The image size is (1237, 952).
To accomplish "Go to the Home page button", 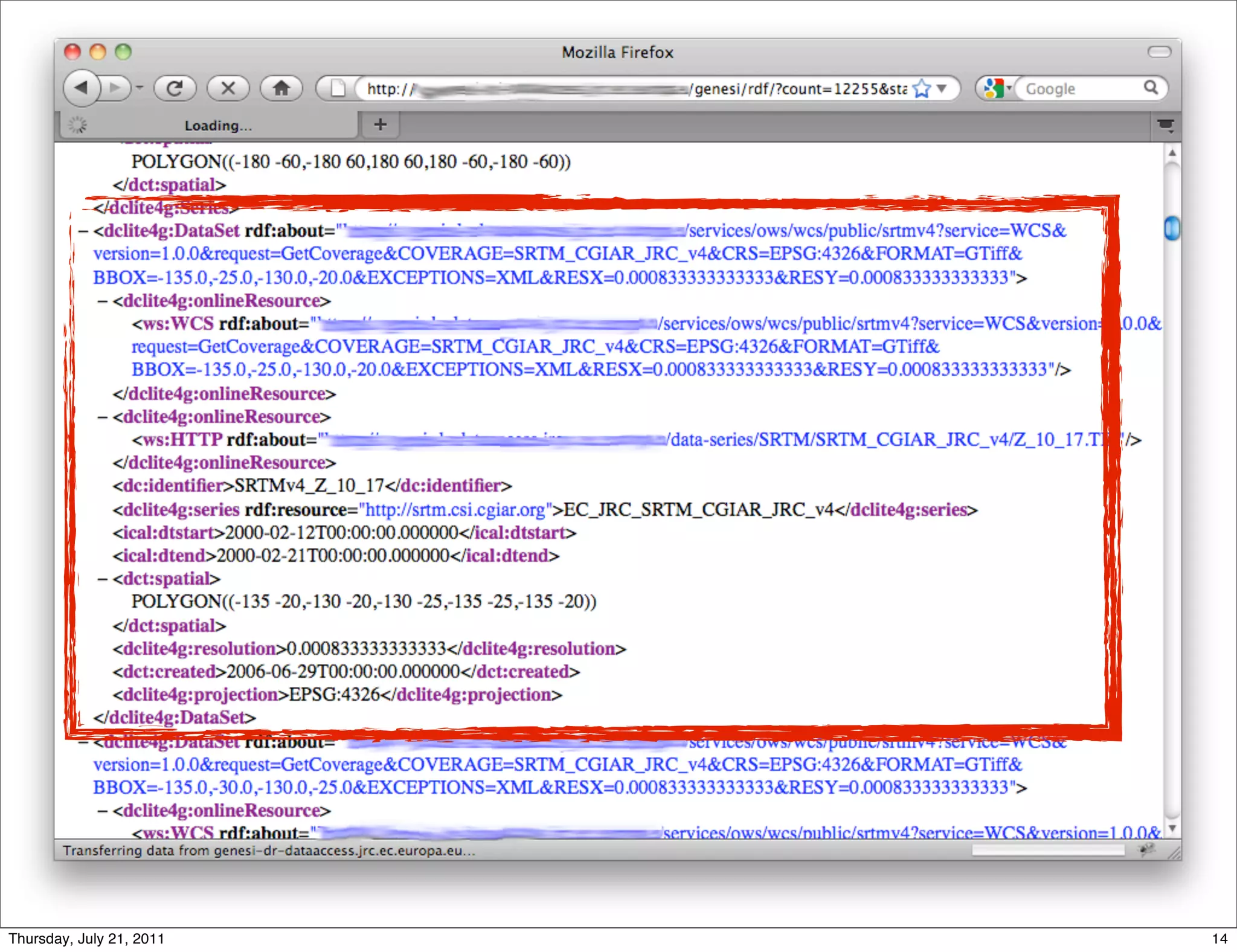I will [x=281, y=88].
